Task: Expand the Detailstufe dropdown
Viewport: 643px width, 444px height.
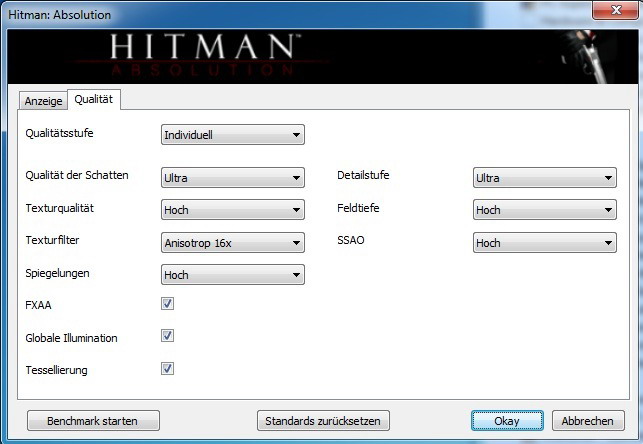Action: point(545,178)
